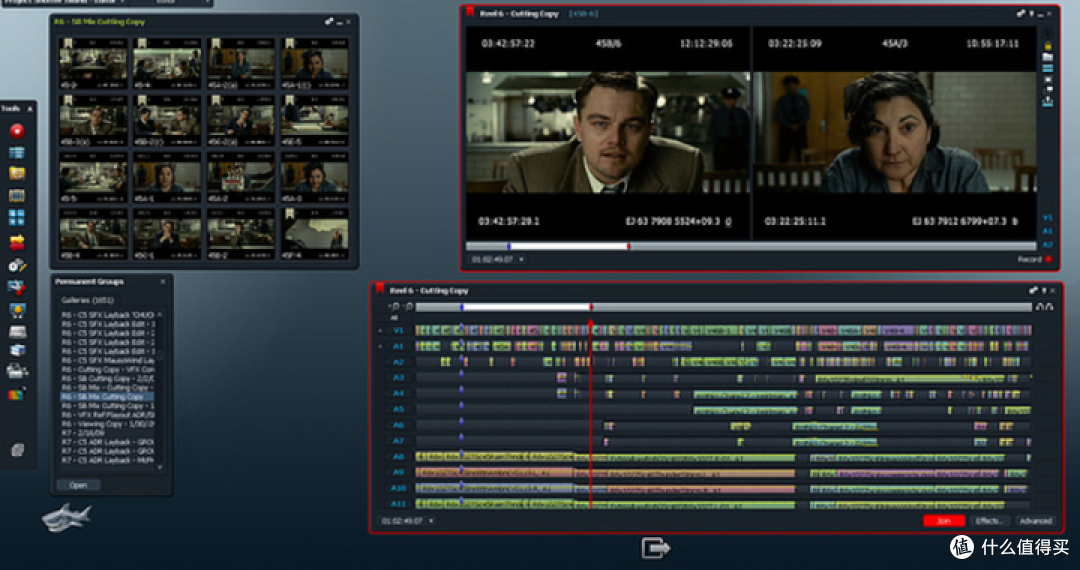Expand the A1 track with plus sign
Viewport: 1080px width, 570px height.
coord(381,346)
